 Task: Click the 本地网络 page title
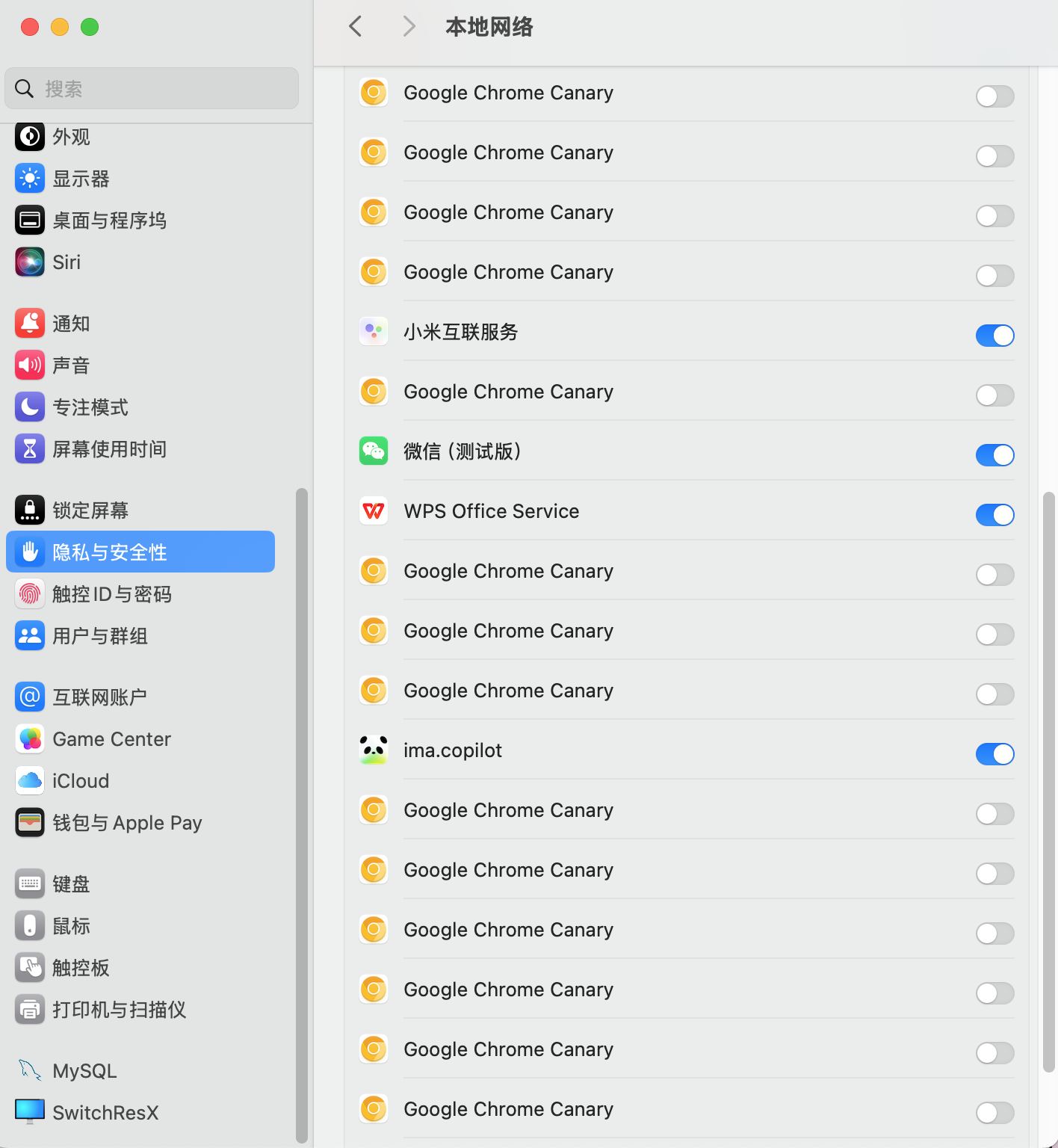[x=489, y=27]
